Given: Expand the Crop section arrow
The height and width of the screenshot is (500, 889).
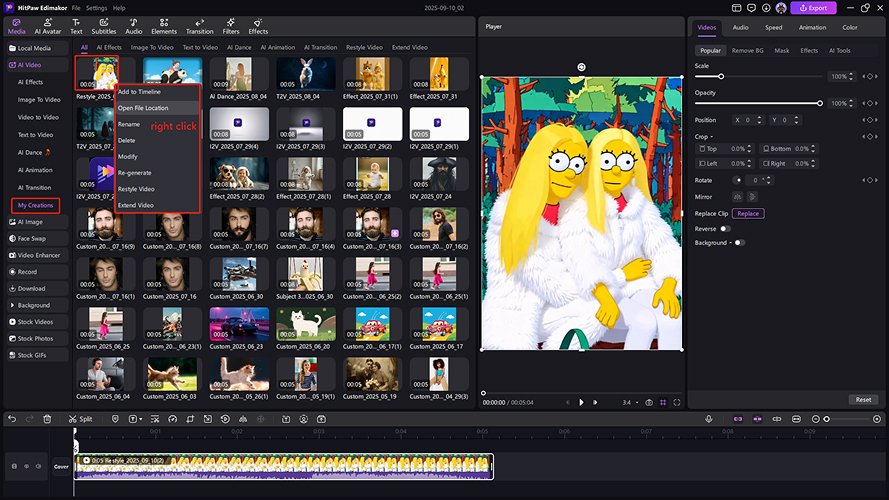Looking at the screenshot, I should point(712,137).
